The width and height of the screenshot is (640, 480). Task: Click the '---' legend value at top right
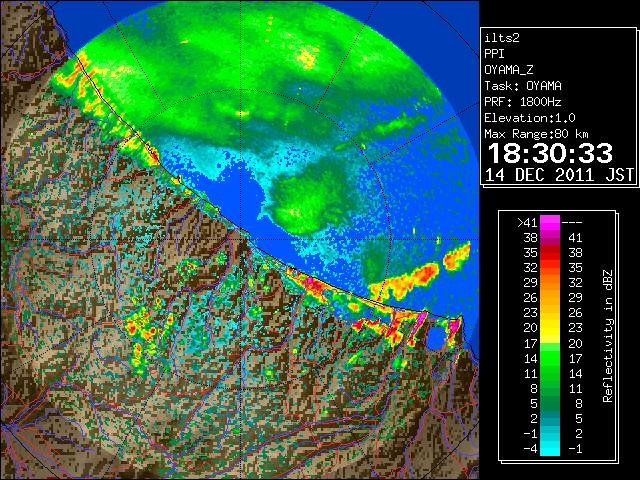(x=572, y=223)
